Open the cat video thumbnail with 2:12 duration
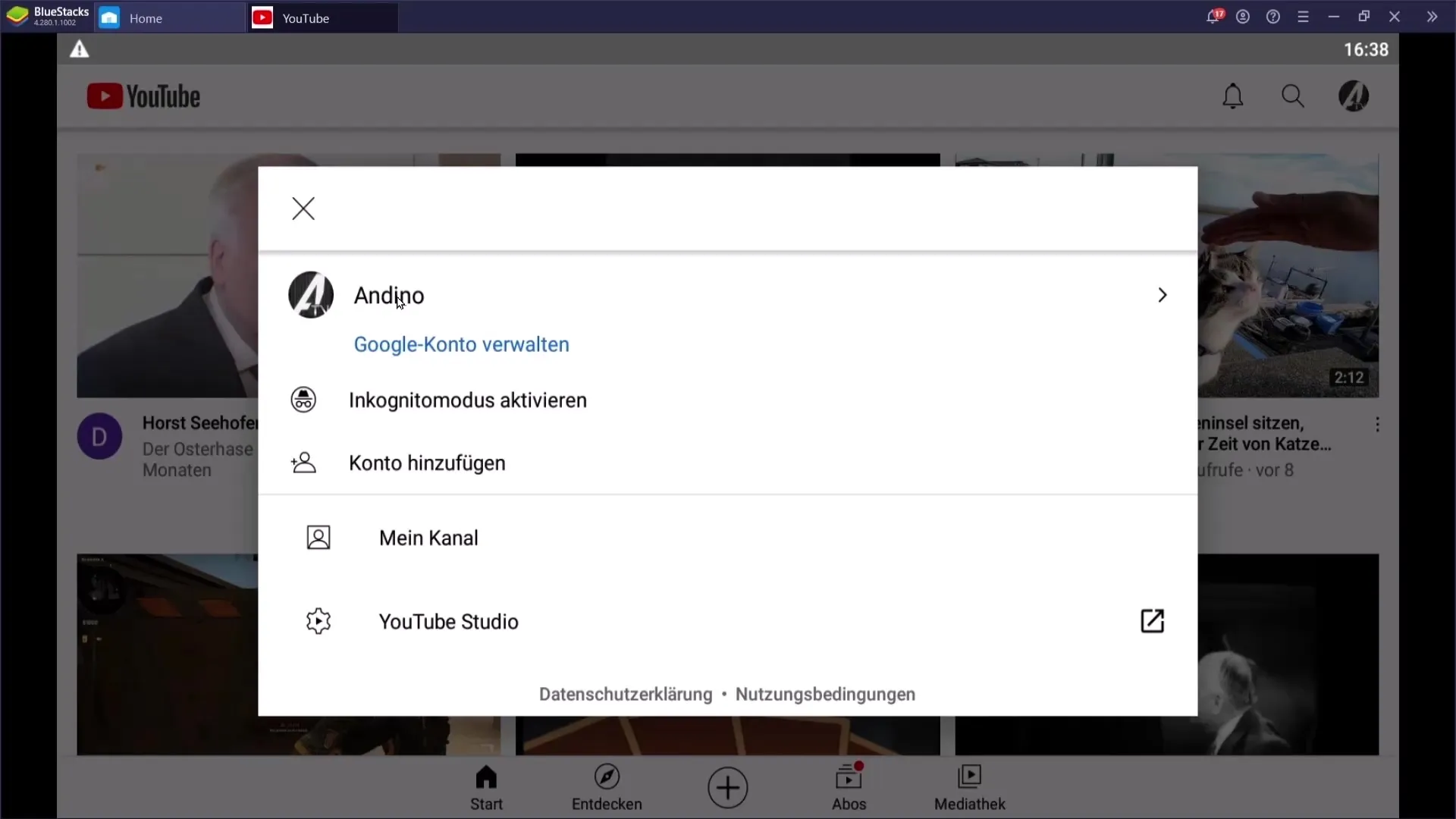Viewport: 1456px width, 819px height. pos(1288,275)
